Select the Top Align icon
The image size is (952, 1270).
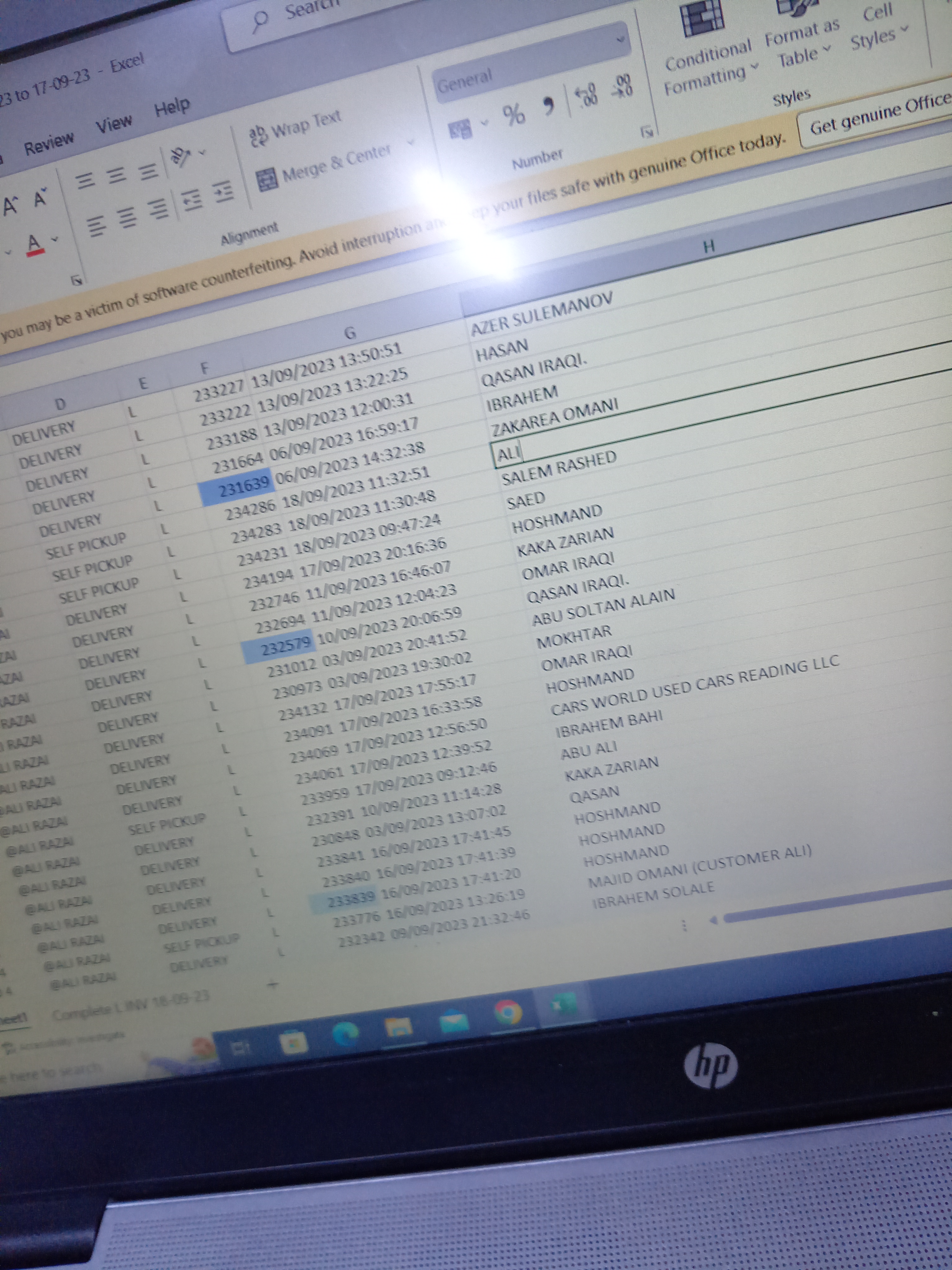(86, 182)
